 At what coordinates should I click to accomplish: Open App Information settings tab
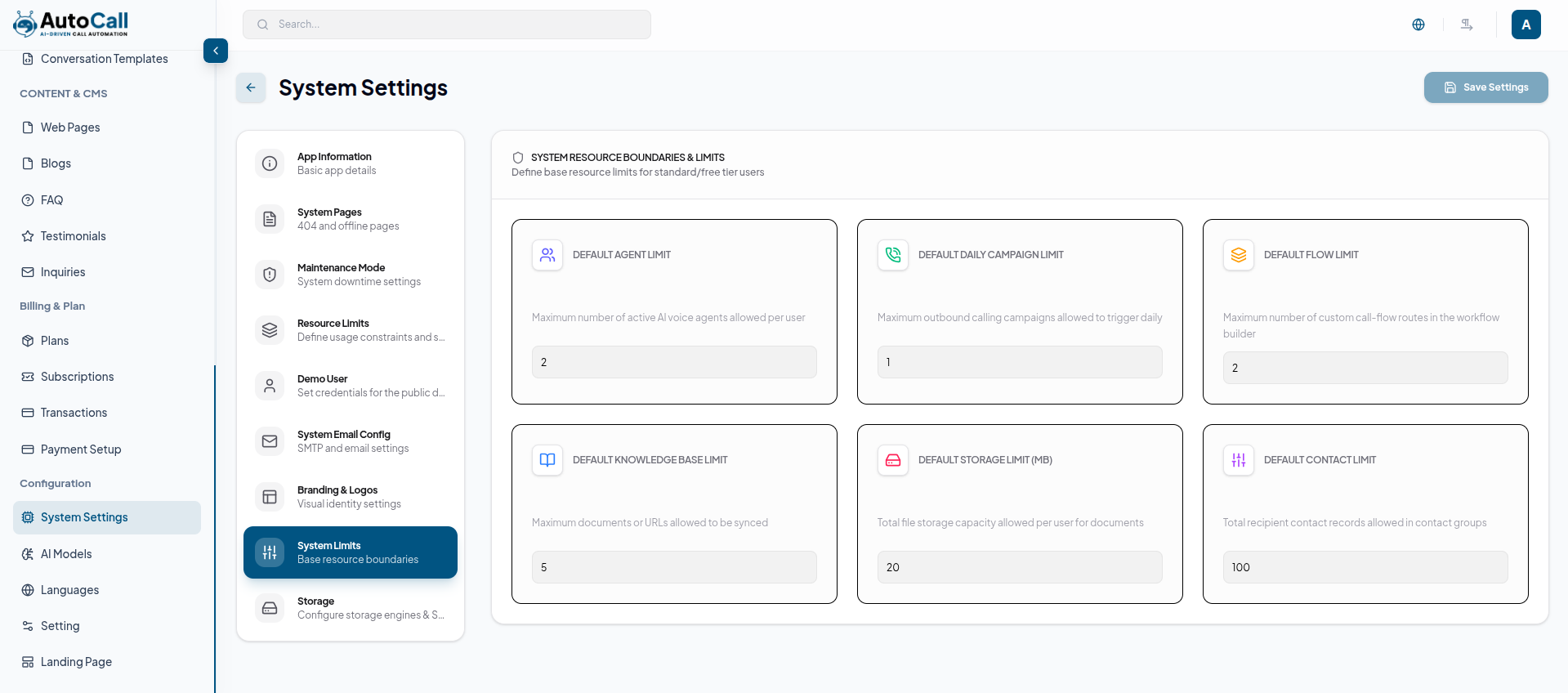point(351,163)
